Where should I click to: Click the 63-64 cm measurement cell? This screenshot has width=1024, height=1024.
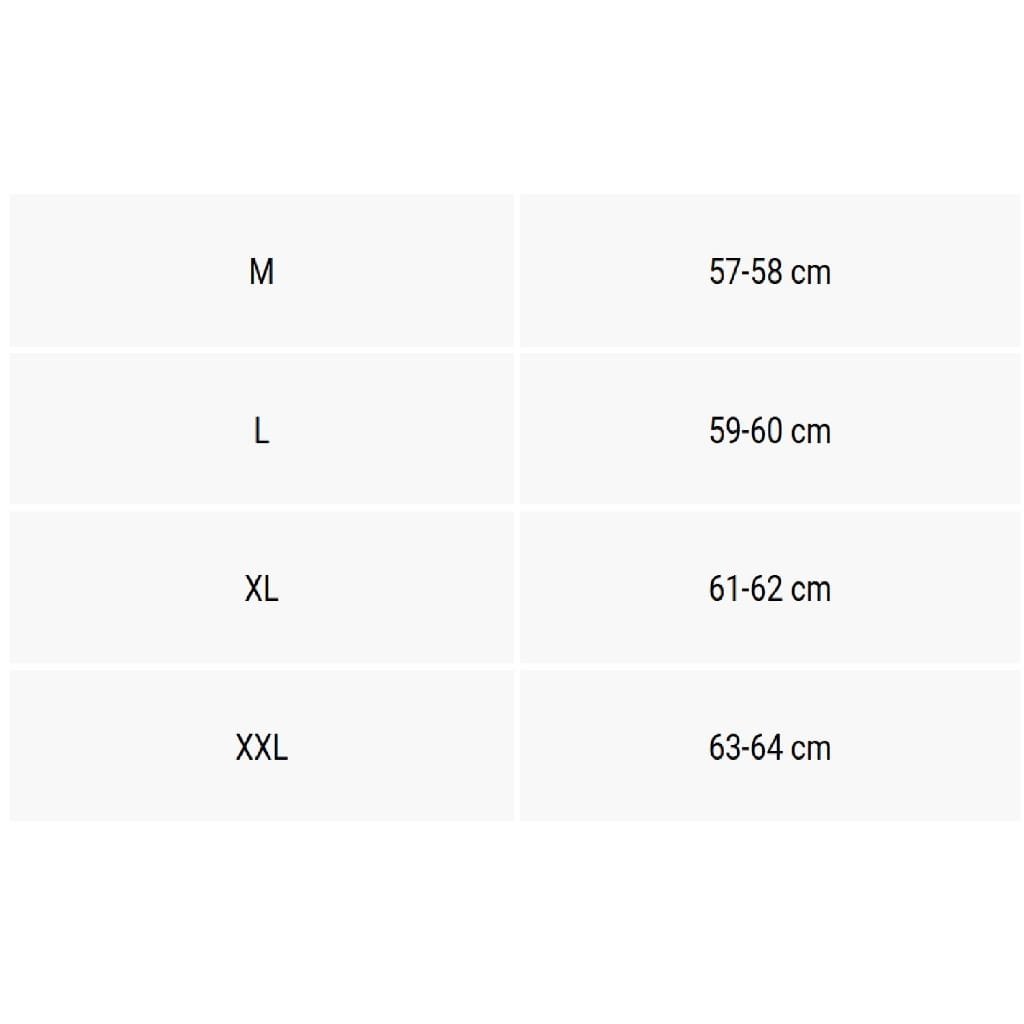[769, 746]
